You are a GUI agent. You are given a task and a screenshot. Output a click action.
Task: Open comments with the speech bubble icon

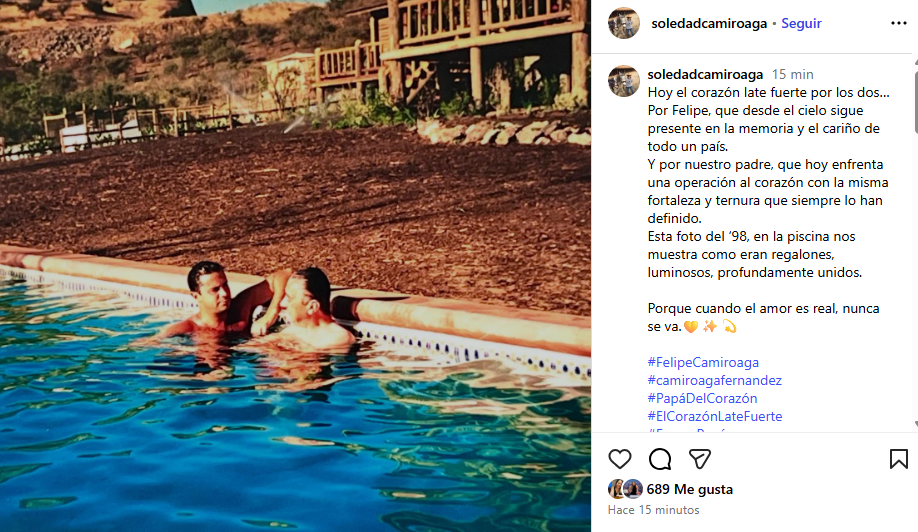(x=660, y=459)
